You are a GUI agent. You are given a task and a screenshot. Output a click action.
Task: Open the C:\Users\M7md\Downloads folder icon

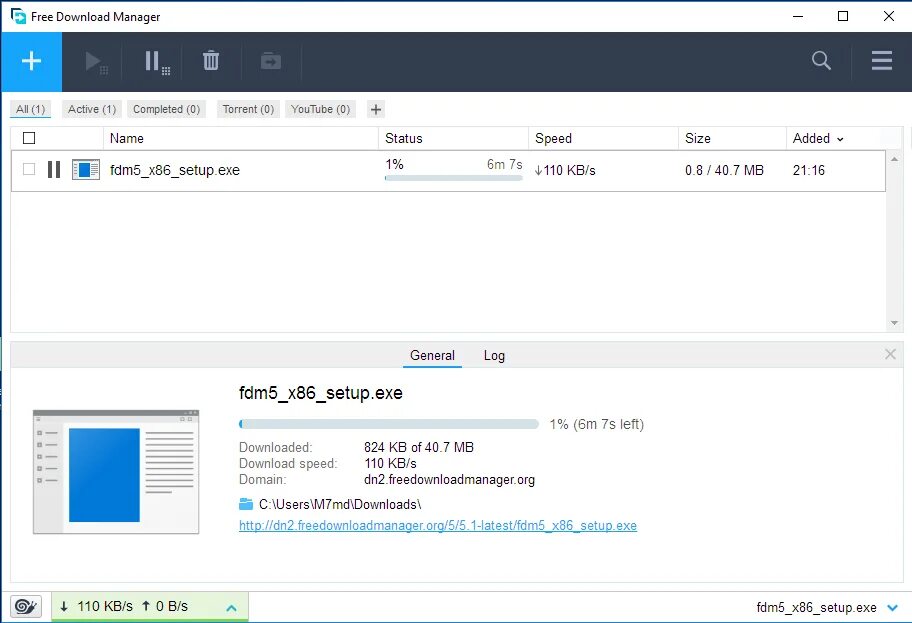(246, 504)
